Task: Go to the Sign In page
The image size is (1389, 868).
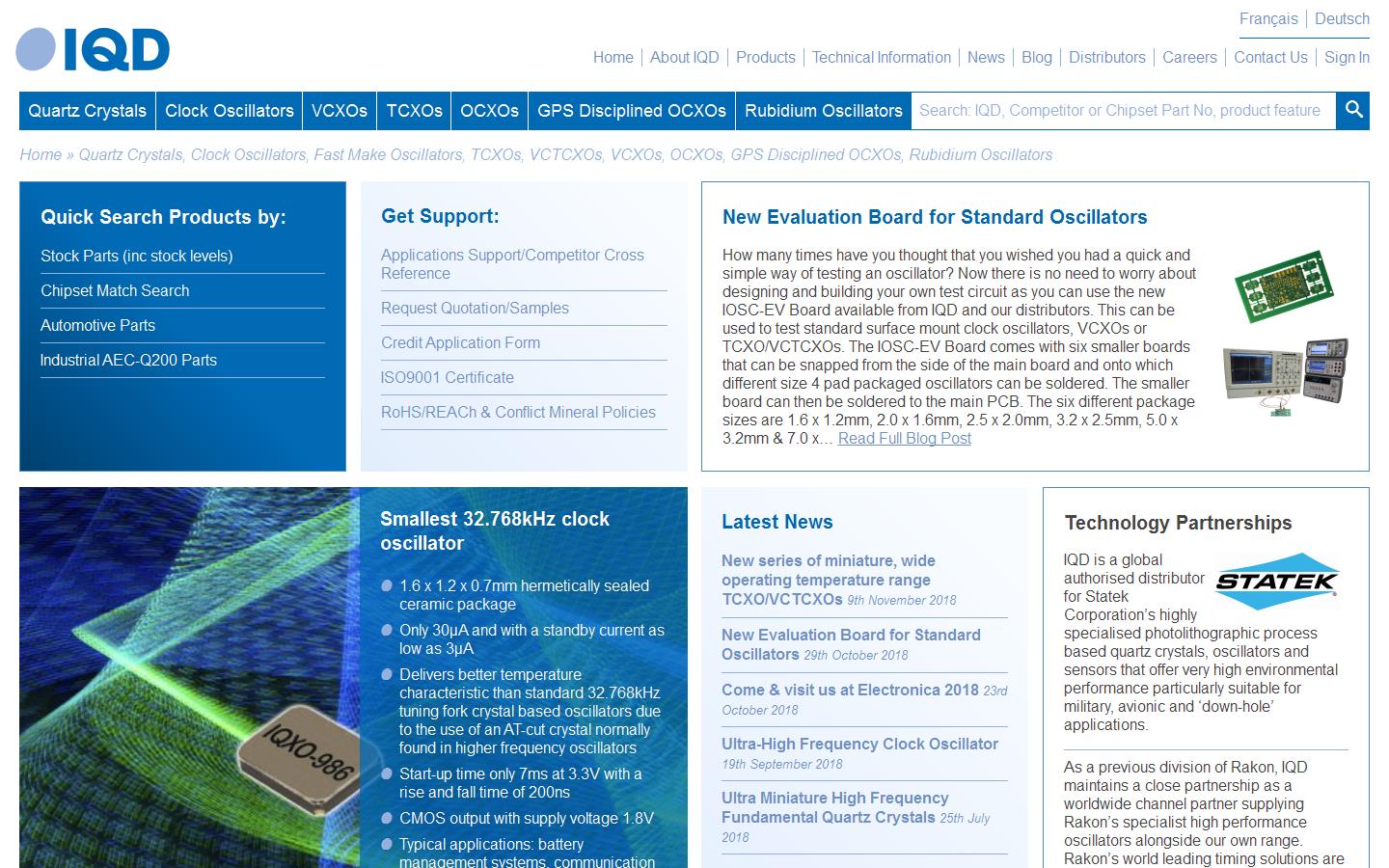Action: 1347,57
